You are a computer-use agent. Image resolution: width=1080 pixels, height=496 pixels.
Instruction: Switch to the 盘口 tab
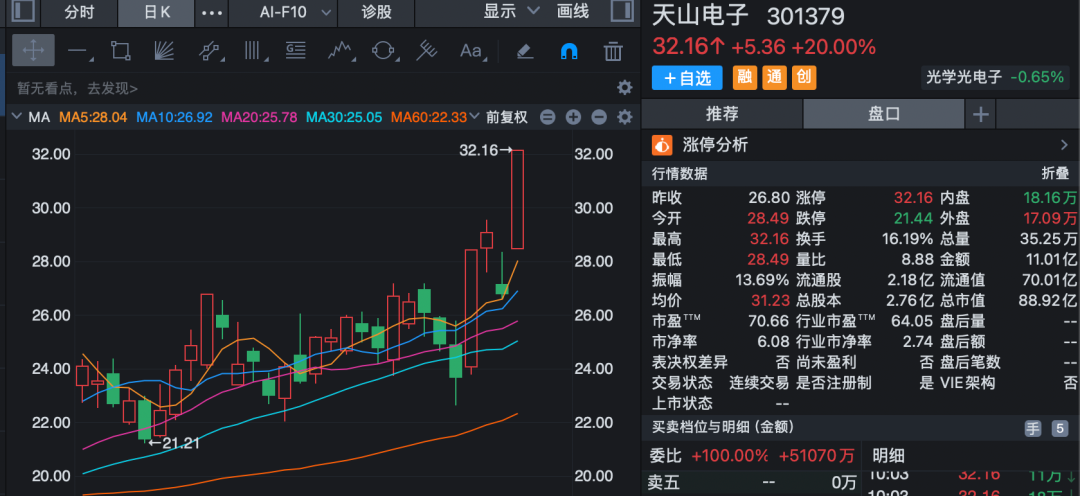[x=884, y=114]
